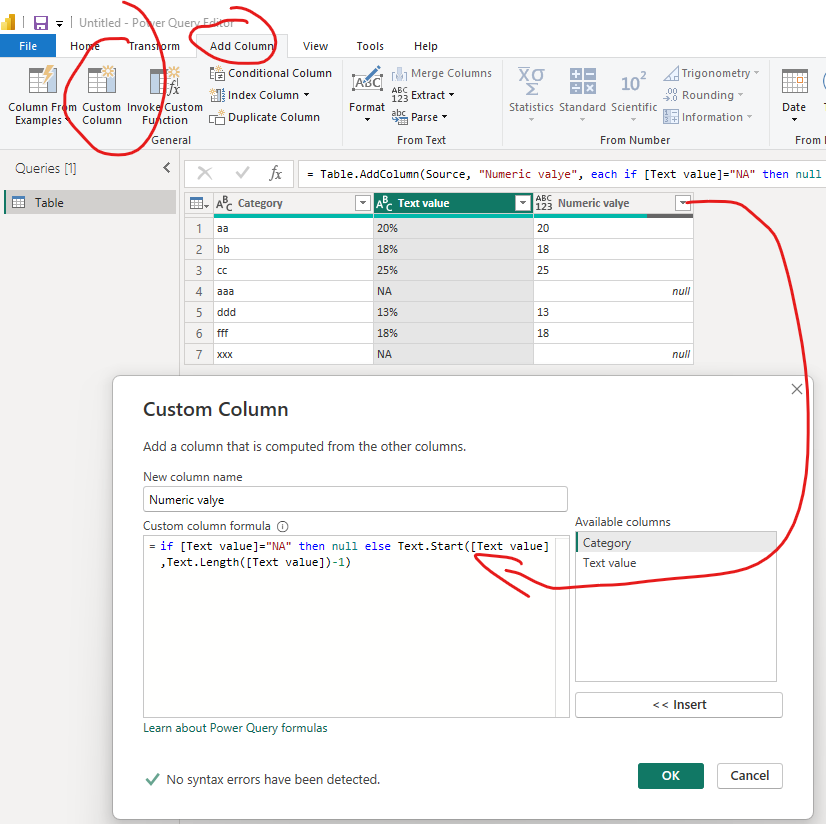This screenshot has width=826, height=824.
Task: Click Statistics icon
Action: pyautogui.click(x=531, y=81)
